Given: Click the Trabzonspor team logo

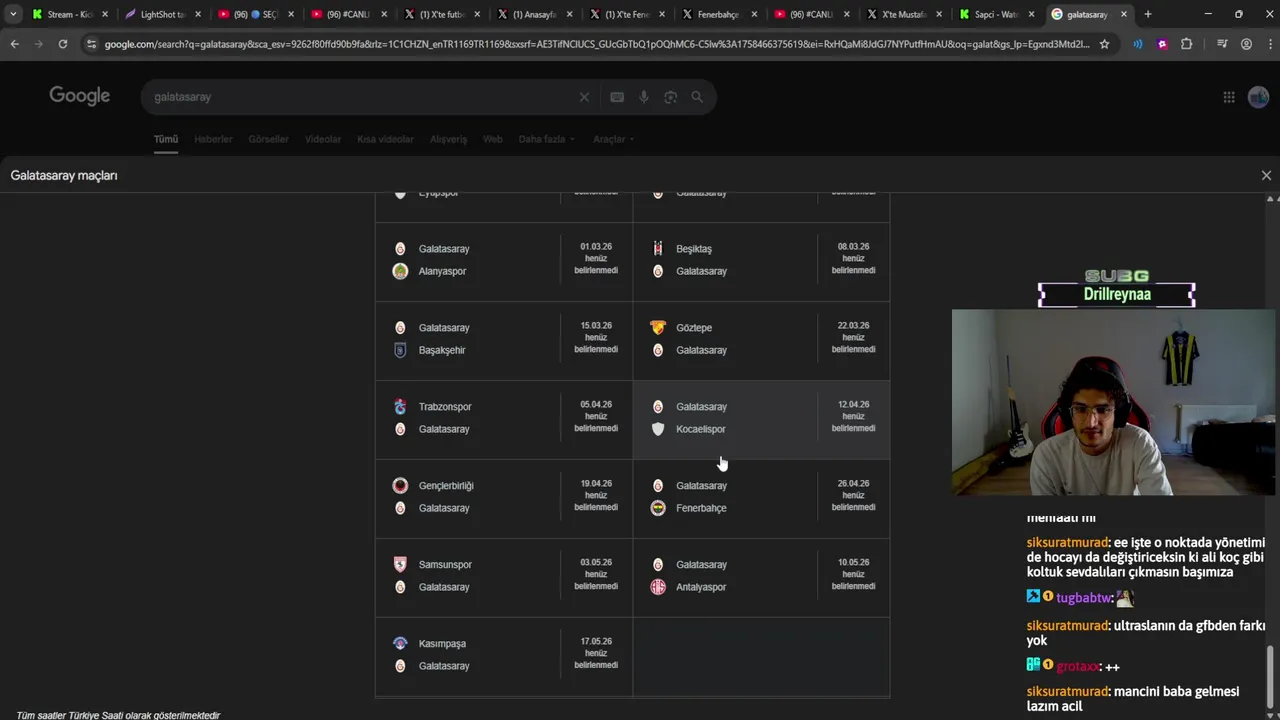Looking at the screenshot, I should tap(400, 406).
